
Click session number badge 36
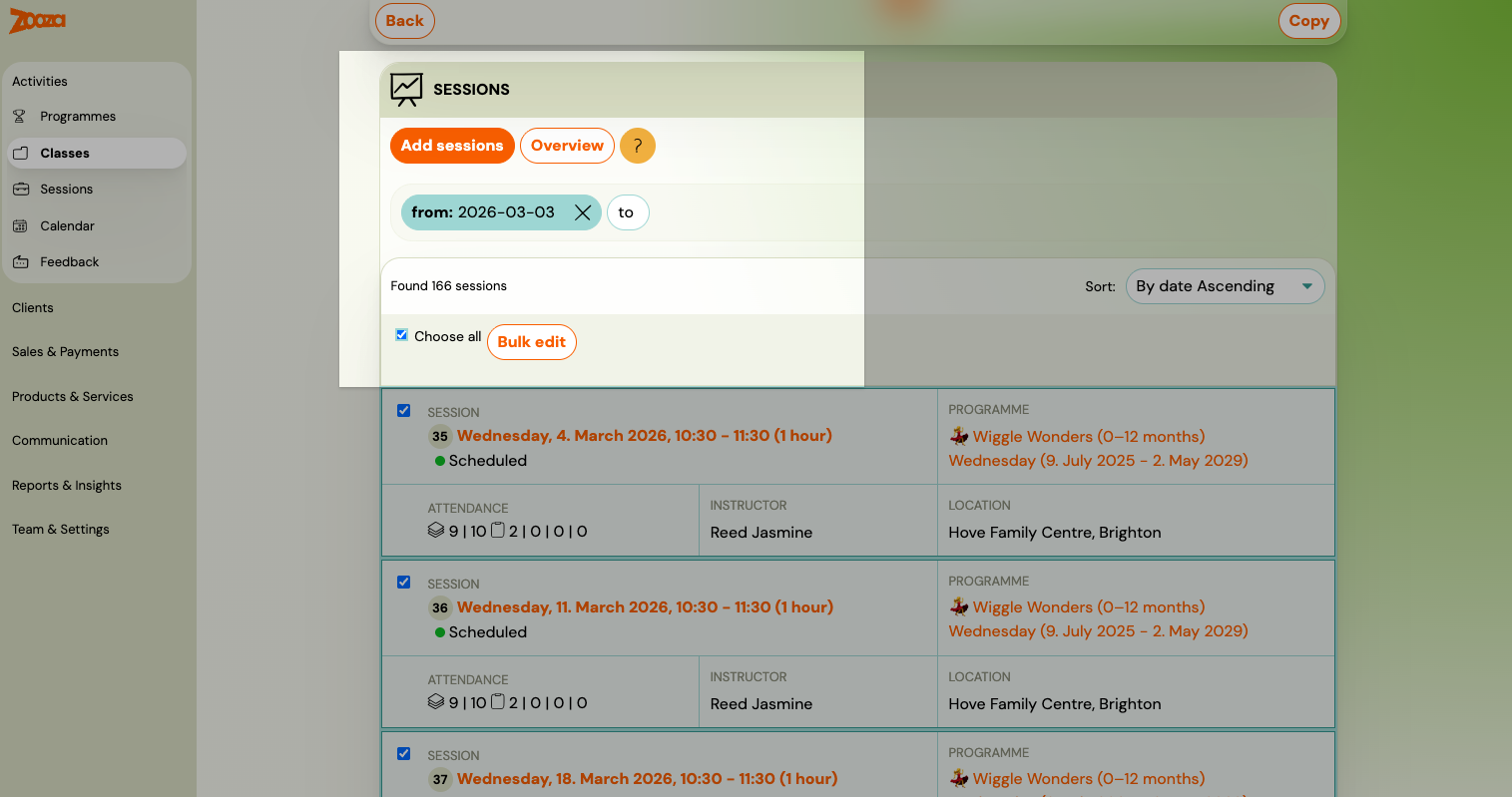[x=440, y=607]
